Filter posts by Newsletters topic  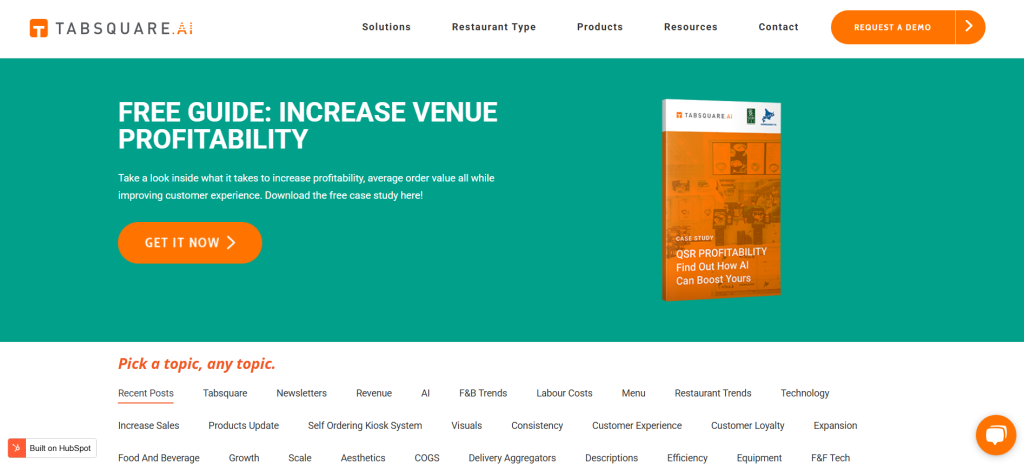[x=301, y=393]
